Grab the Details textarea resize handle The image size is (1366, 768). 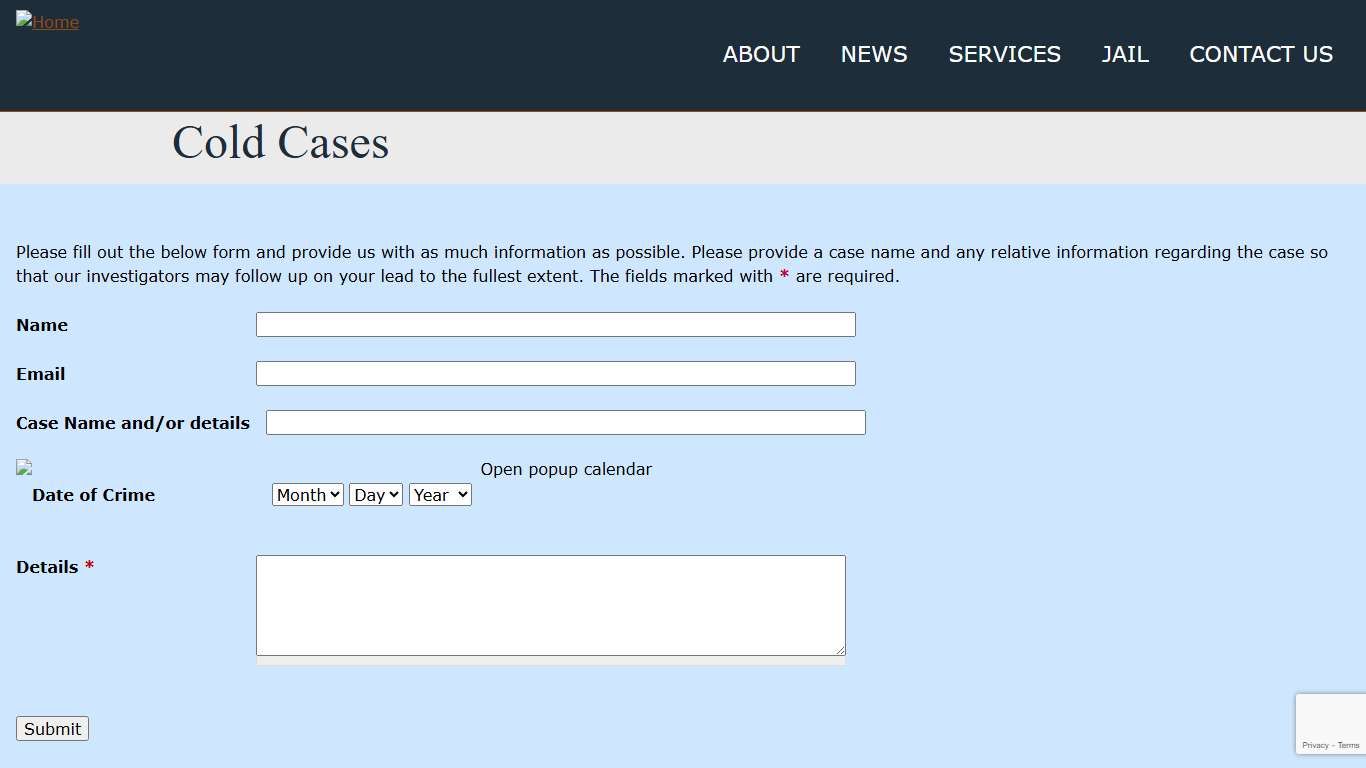(840, 650)
